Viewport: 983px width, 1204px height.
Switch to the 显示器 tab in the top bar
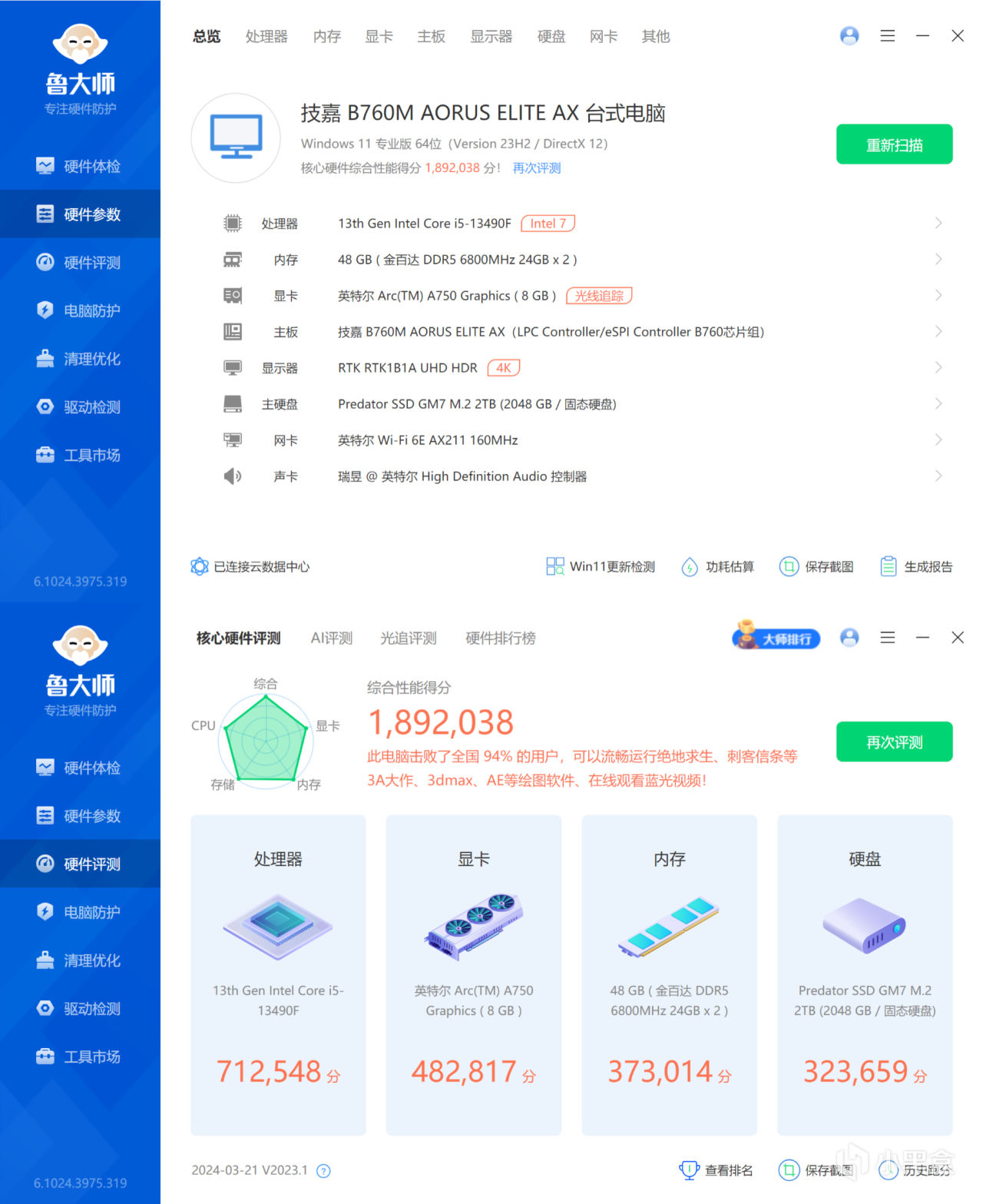click(491, 36)
